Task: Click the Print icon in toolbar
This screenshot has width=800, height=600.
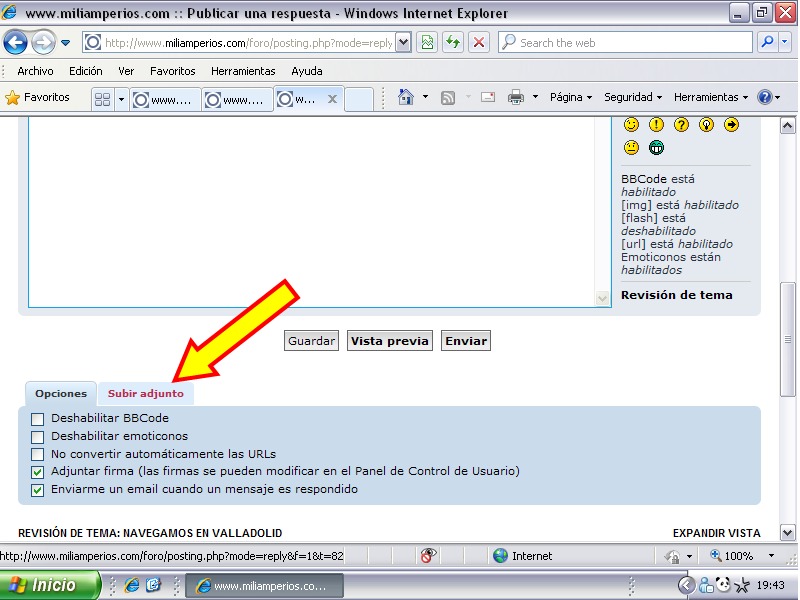Action: click(516, 97)
